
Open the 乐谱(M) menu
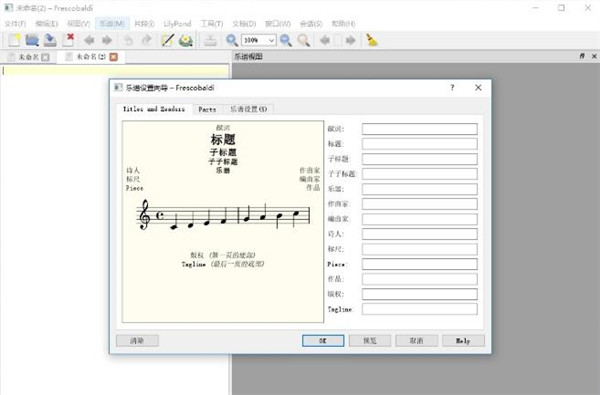112,24
